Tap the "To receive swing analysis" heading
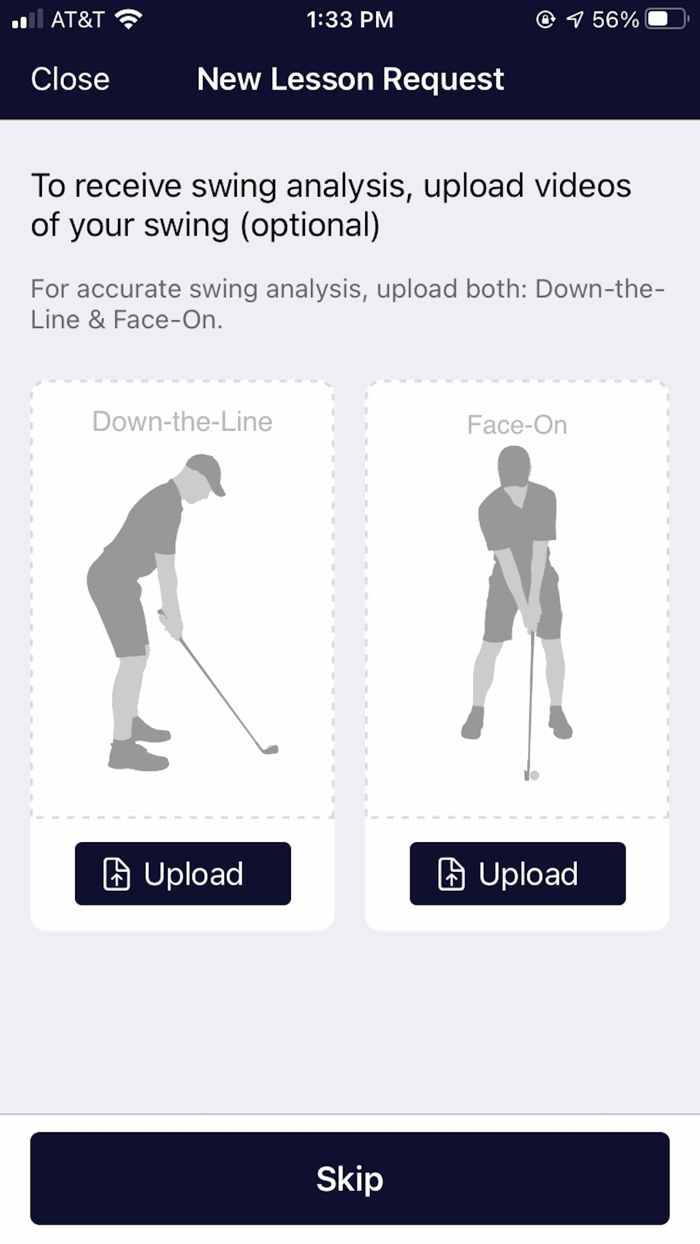The height and width of the screenshot is (1244, 700). coord(331,205)
